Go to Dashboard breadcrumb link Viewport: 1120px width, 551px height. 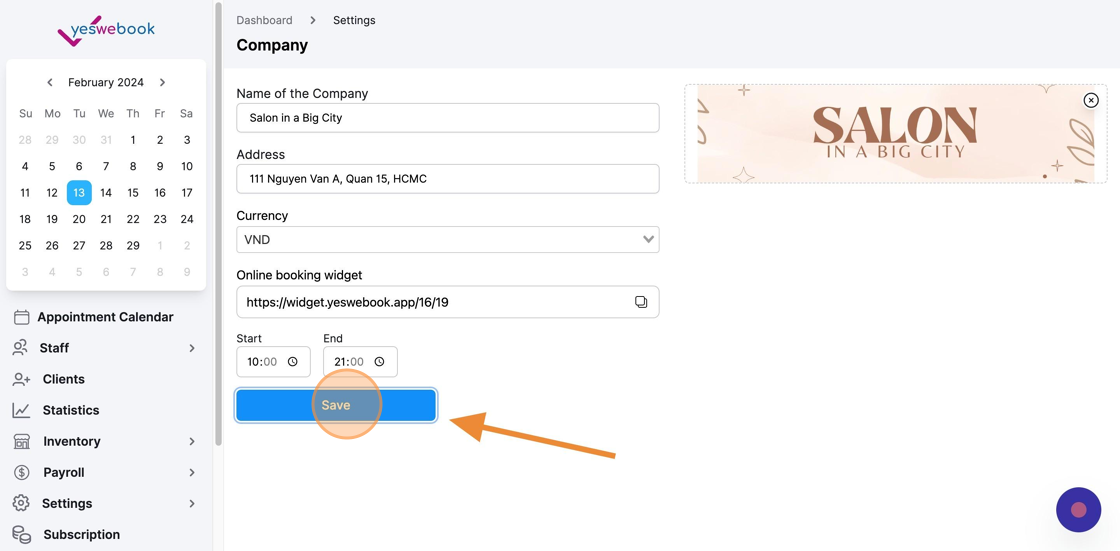pyautogui.click(x=264, y=20)
